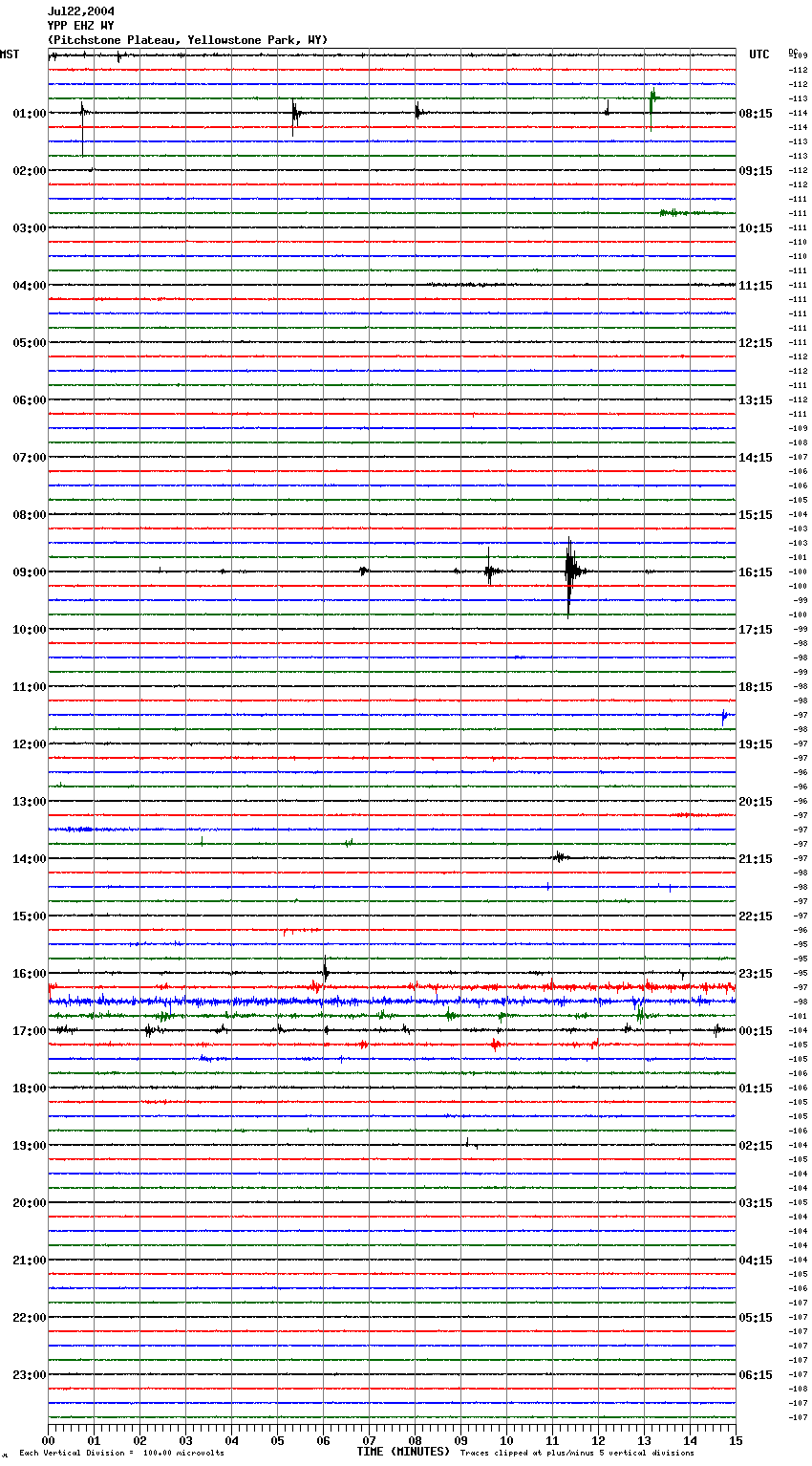Click the UTC time label '19:15'
812x1466 pixels.
tap(756, 744)
